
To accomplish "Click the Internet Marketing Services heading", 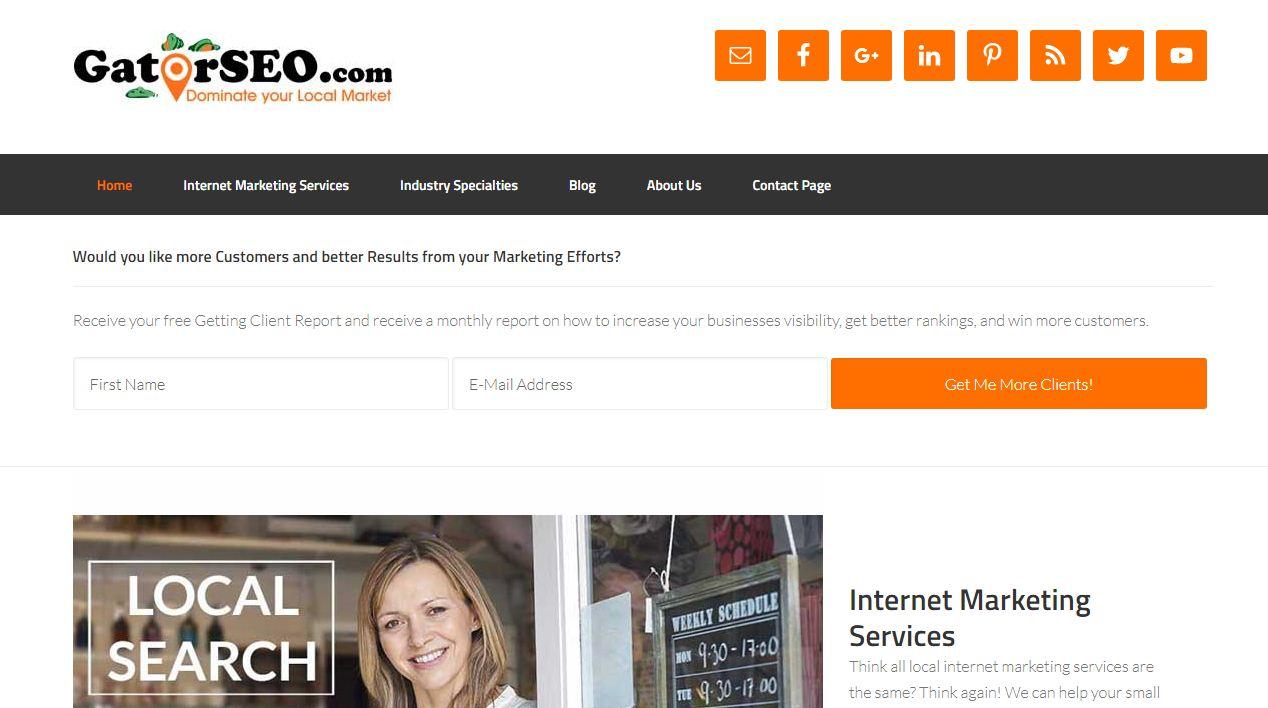I will [970, 618].
